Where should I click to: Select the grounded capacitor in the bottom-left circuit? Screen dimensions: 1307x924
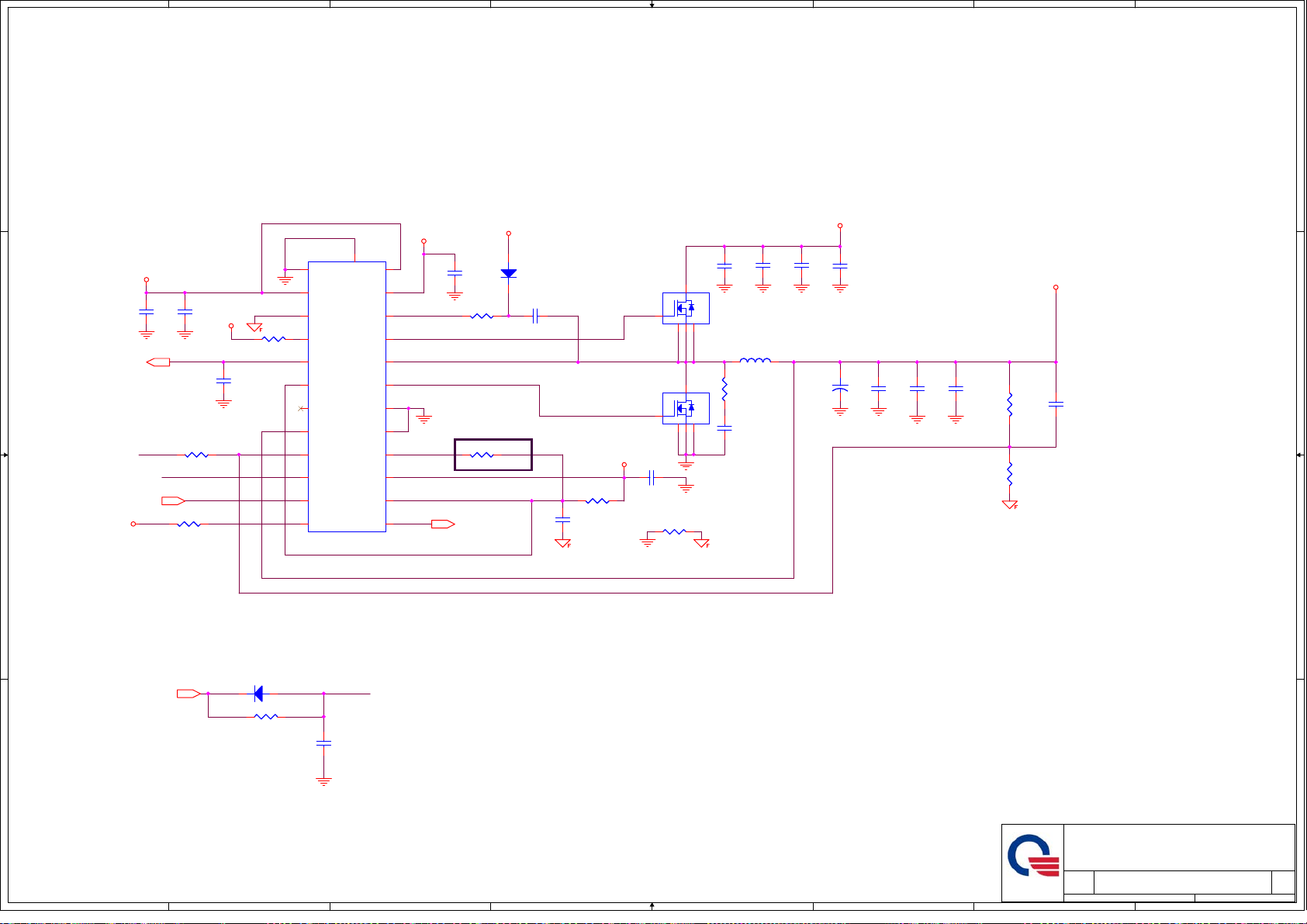[323, 743]
